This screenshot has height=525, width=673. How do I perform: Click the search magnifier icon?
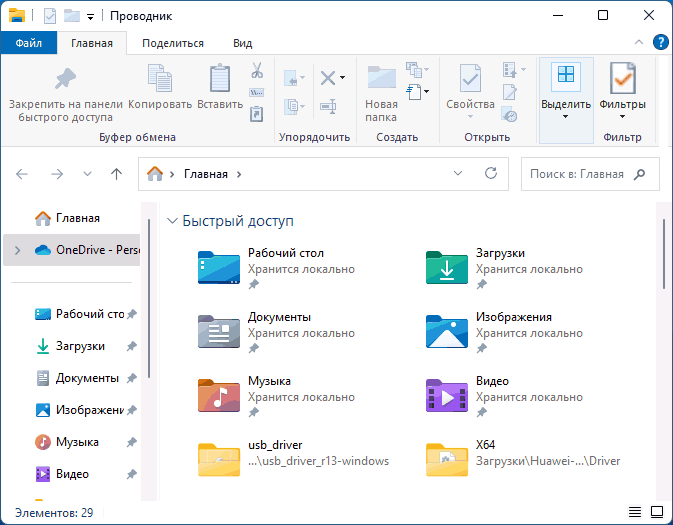click(640, 174)
